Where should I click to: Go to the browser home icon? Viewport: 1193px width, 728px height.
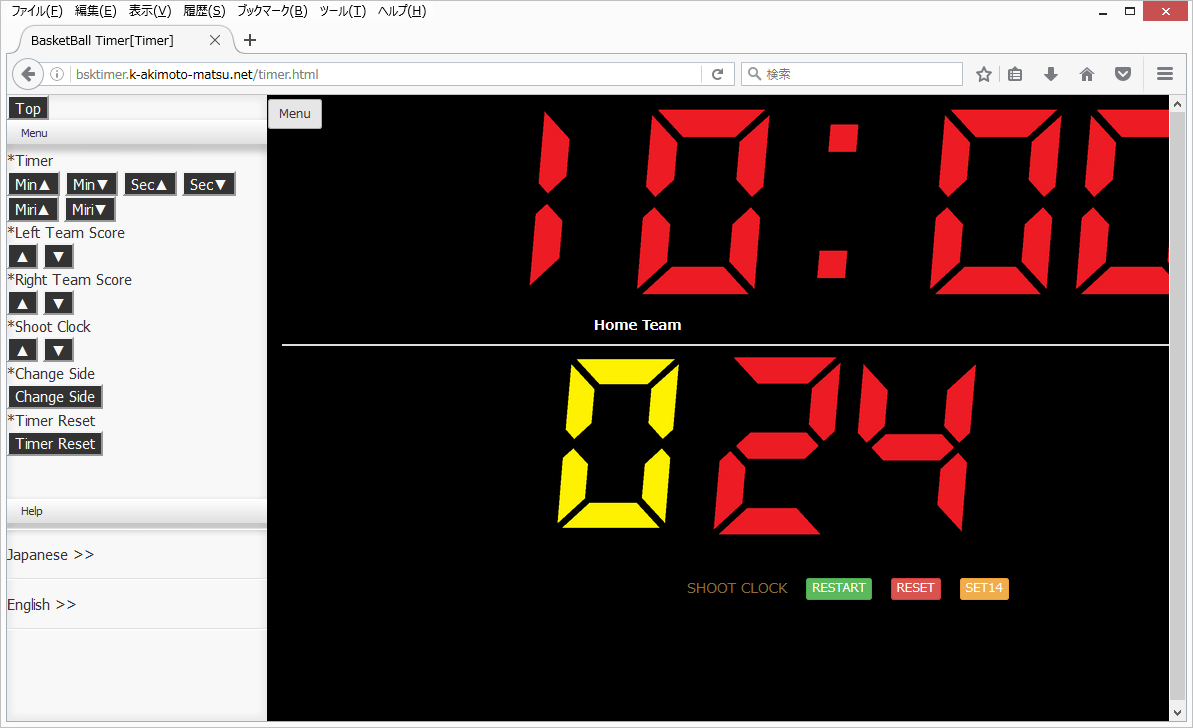click(1087, 74)
